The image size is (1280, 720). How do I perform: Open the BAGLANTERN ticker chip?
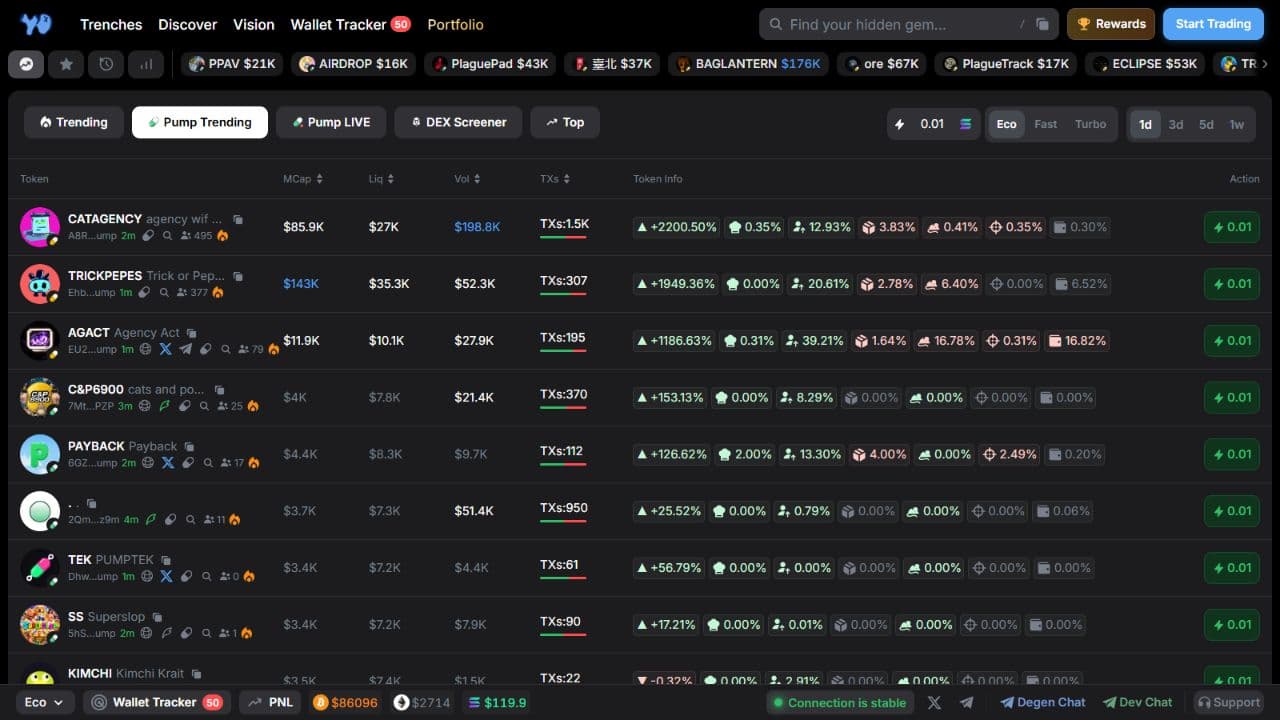point(749,64)
